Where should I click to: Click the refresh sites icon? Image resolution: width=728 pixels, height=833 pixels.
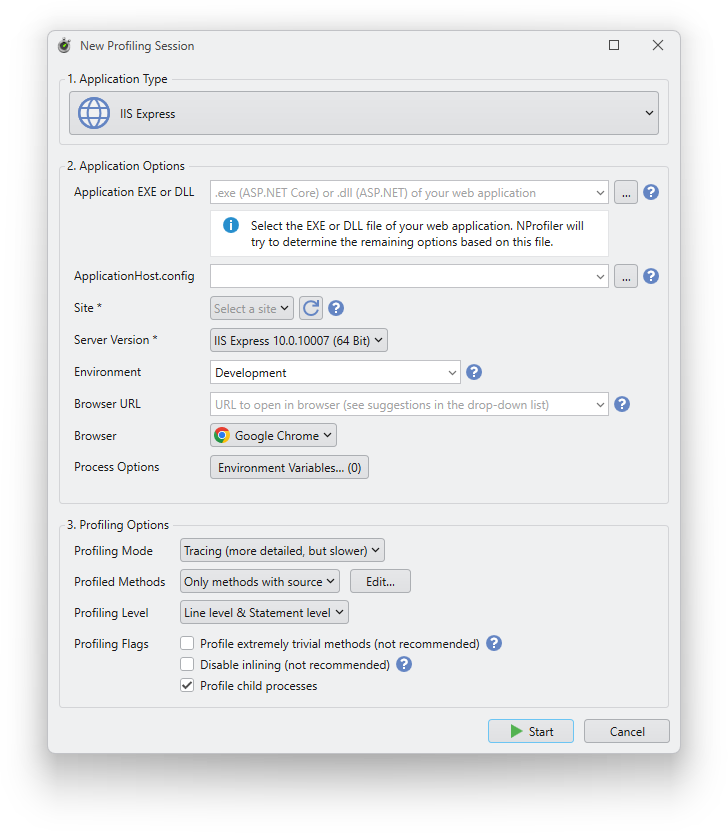point(311,308)
